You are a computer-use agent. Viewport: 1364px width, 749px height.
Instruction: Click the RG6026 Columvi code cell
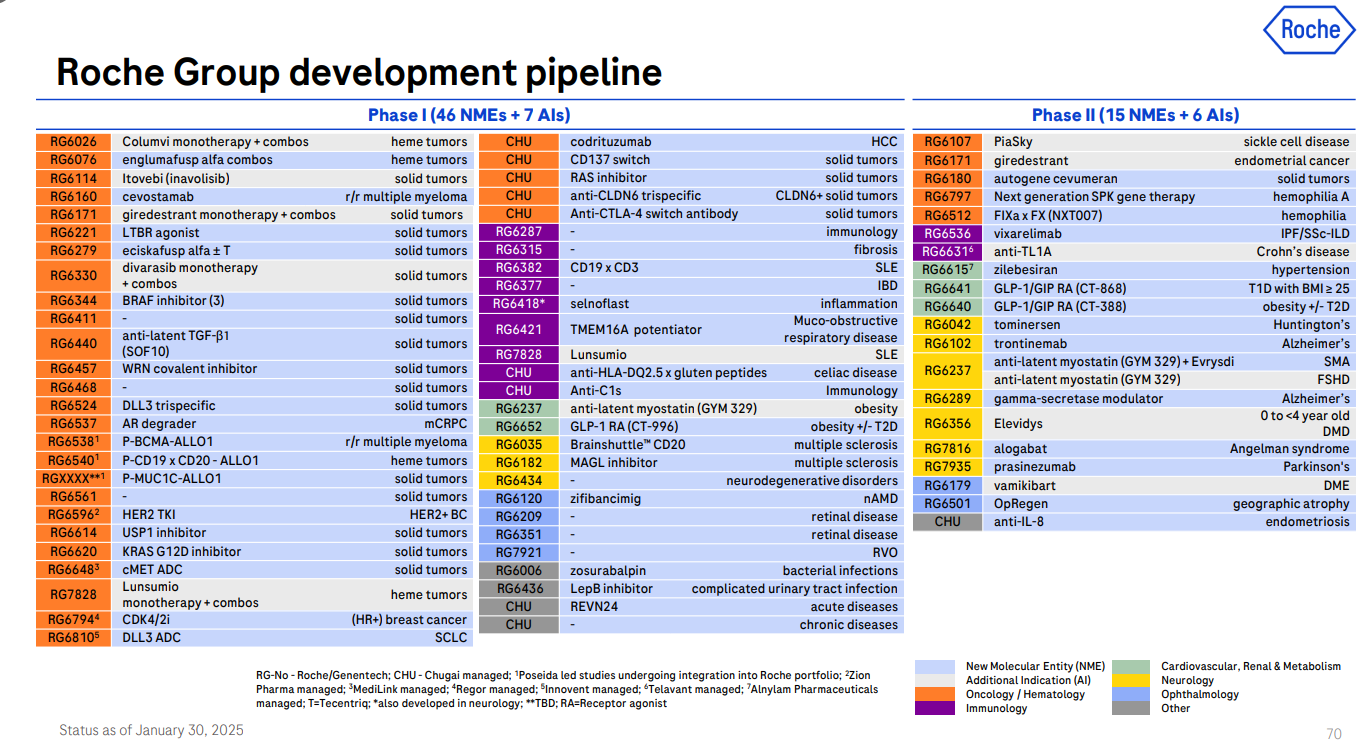74,142
